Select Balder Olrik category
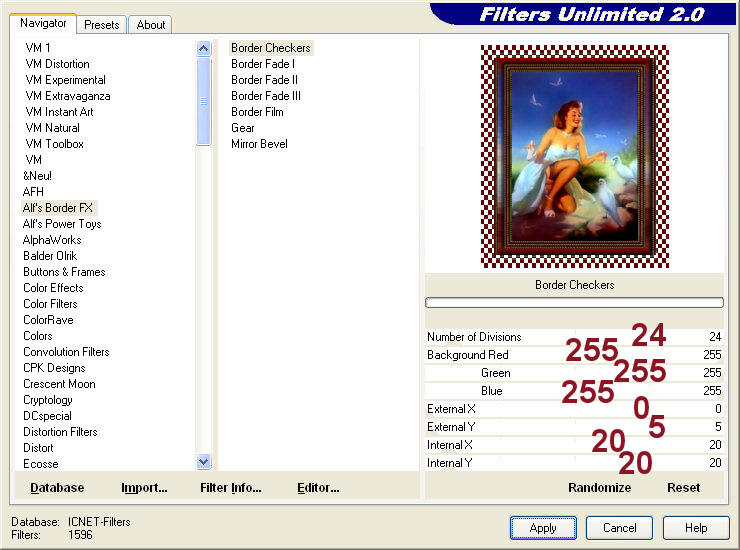Image resolution: width=740 pixels, height=550 pixels. click(50, 256)
